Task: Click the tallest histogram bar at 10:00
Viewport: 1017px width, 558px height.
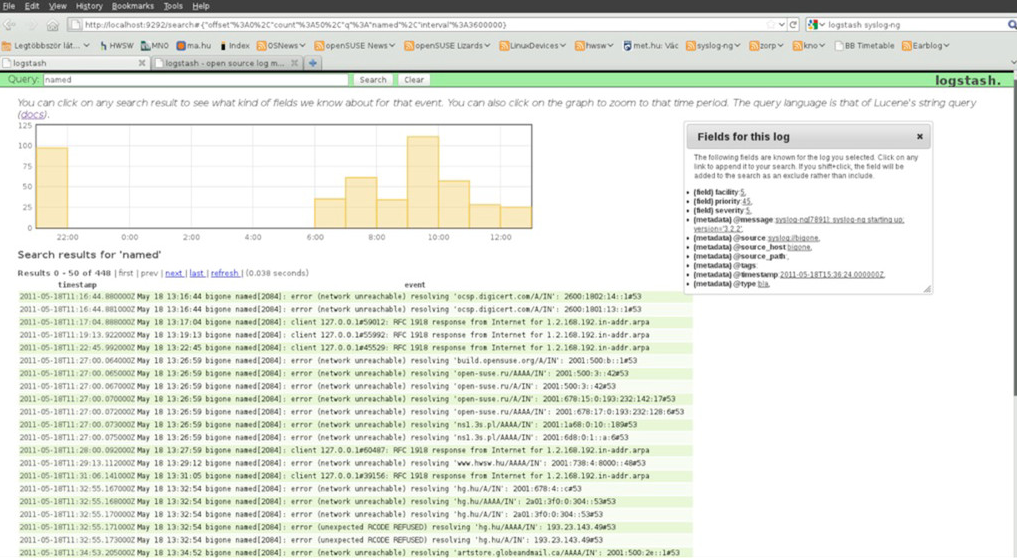Action: coord(423,182)
